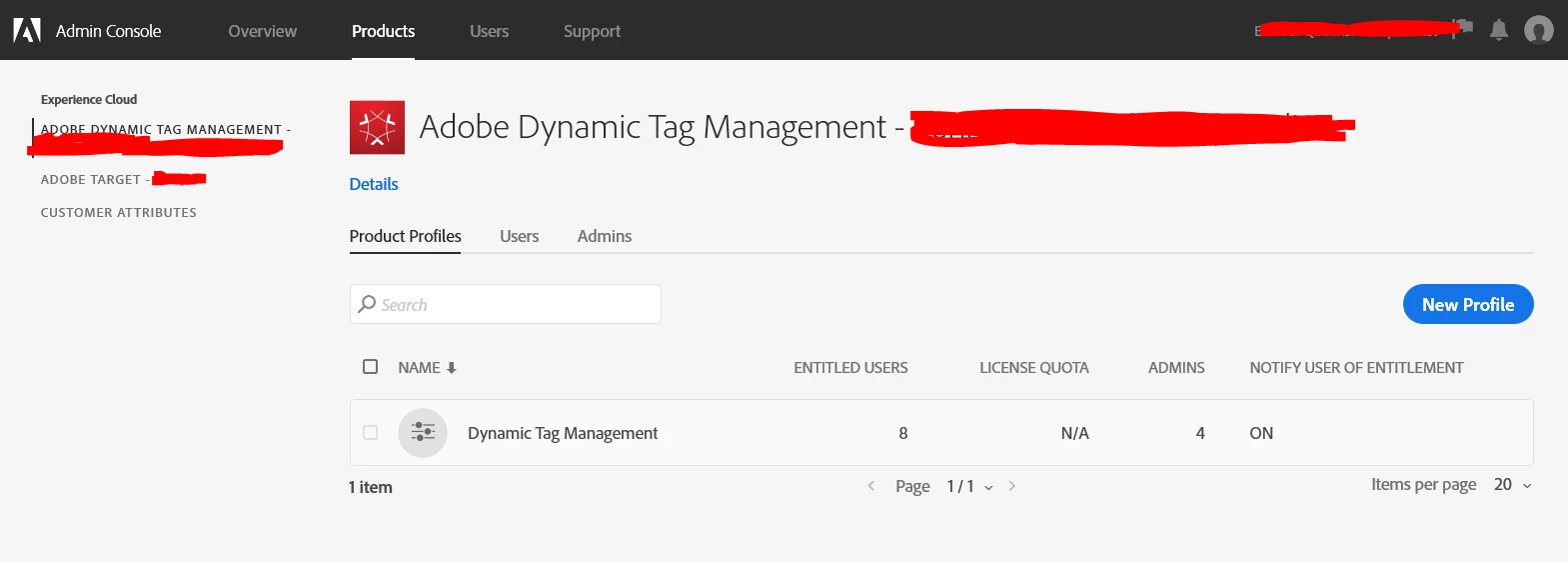The image size is (1568, 562).
Task: Go to next page arrow
Action: point(1012,486)
